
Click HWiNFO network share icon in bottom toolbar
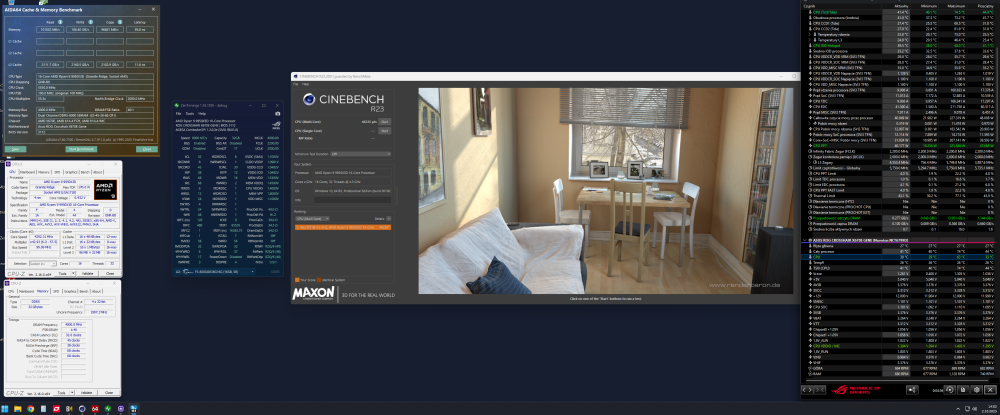[913, 390]
